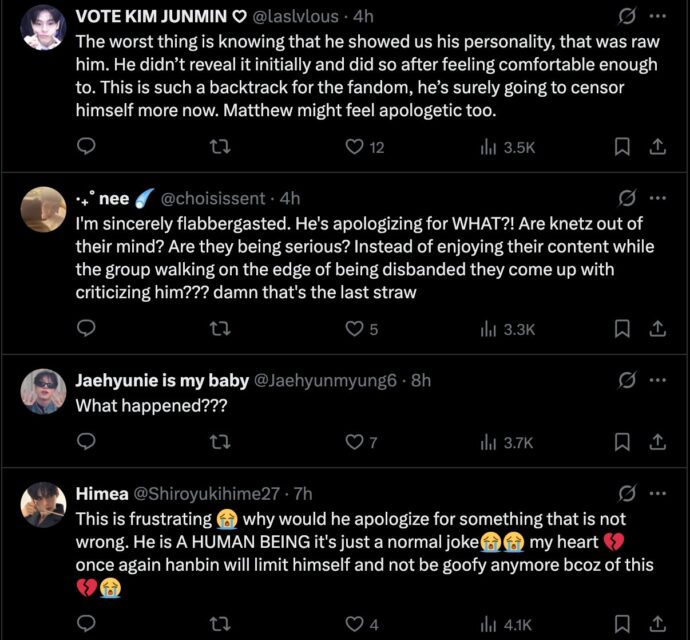This screenshot has height=640, width=690.
Task: Open more options menu on nee's tweet
Action: pyautogui.click(x=657, y=198)
